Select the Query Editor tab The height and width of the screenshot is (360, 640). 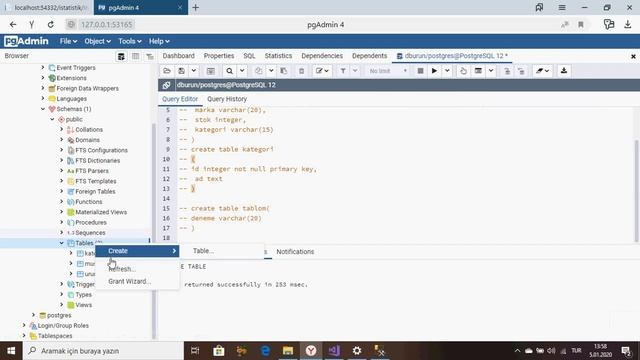tap(180, 99)
